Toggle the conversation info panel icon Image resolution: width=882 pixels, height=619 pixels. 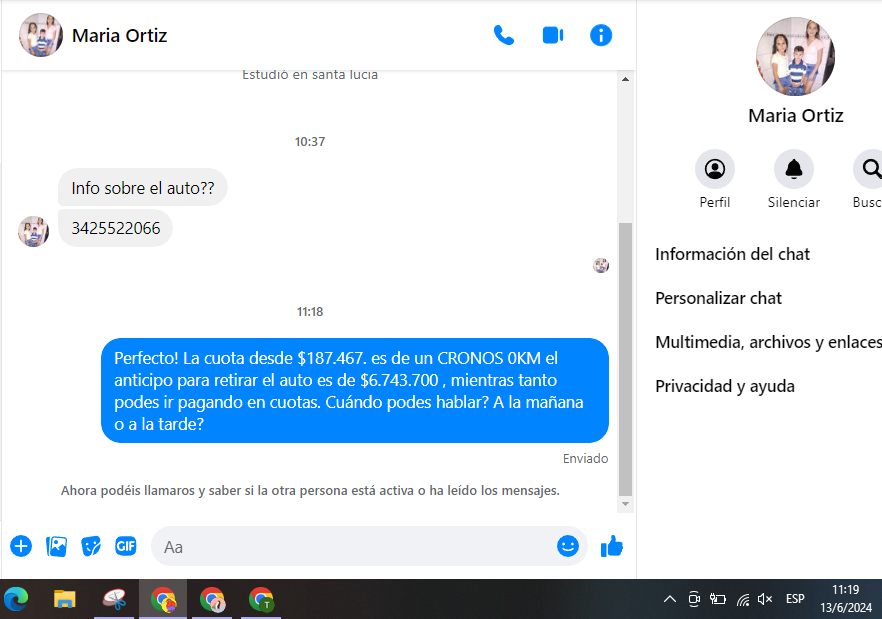point(601,36)
